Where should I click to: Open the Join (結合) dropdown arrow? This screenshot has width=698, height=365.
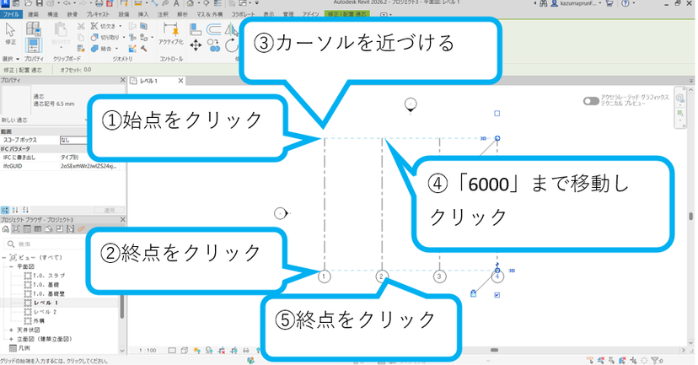point(117,48)
